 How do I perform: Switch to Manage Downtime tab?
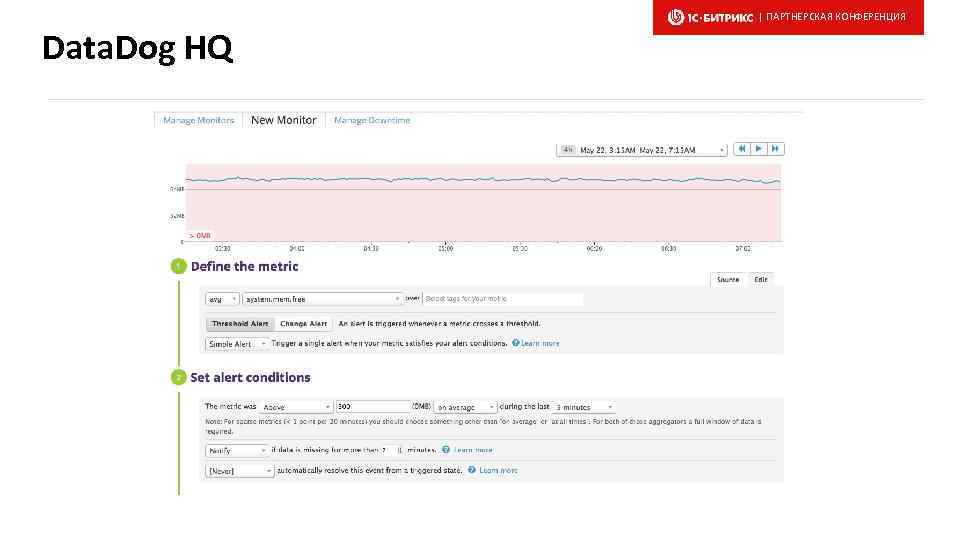click(x=372, y=121)
